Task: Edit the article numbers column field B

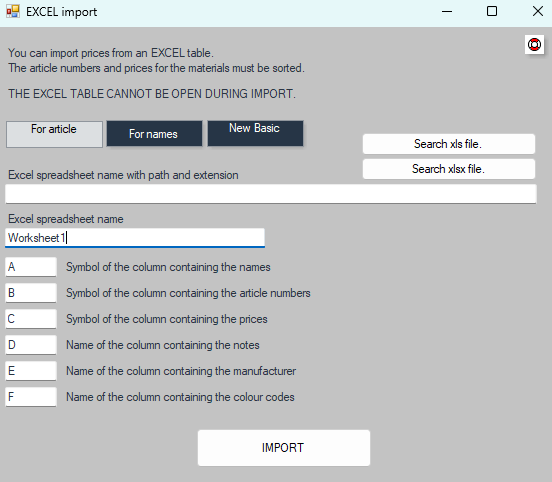Action: 31,293
